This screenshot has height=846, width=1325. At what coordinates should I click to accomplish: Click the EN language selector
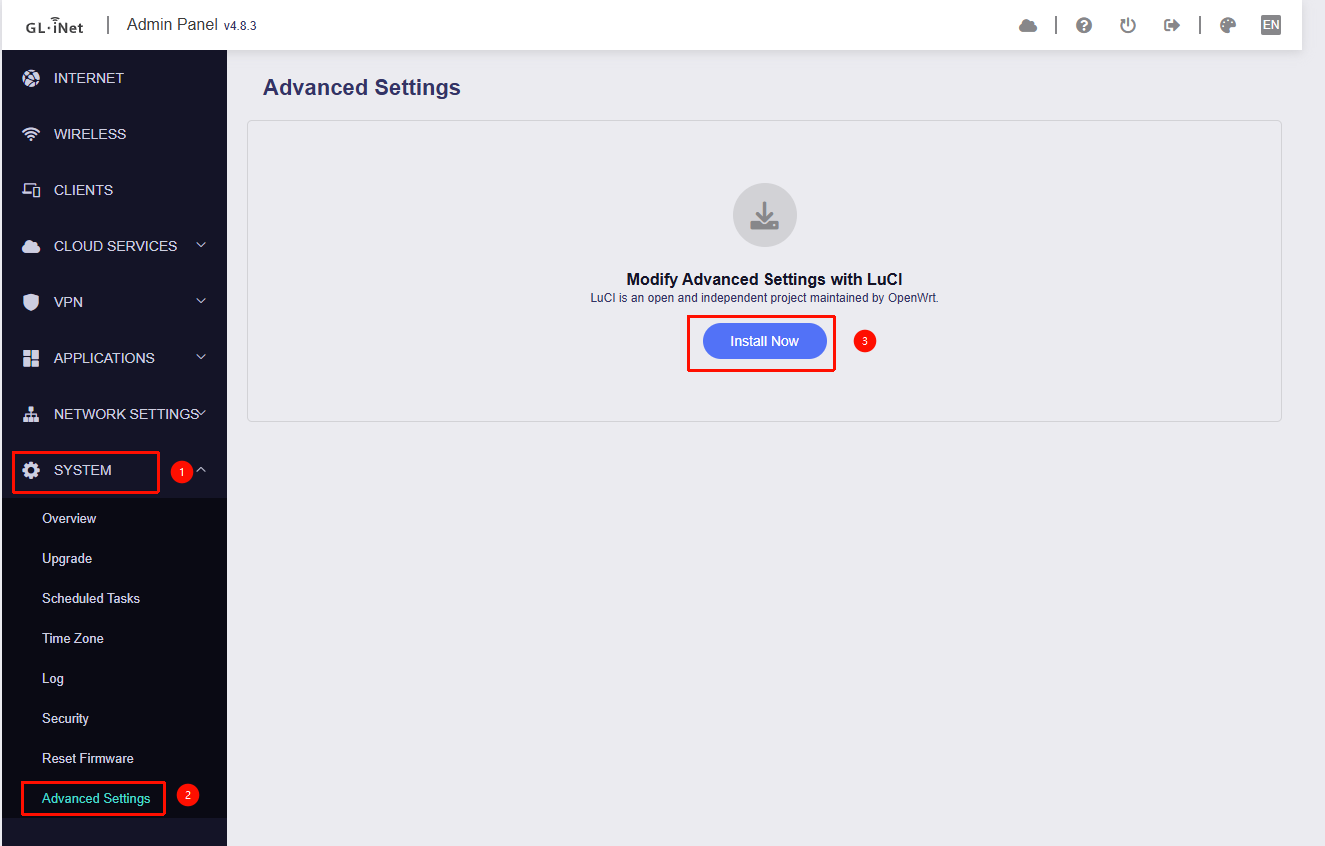coord(1271,26)
